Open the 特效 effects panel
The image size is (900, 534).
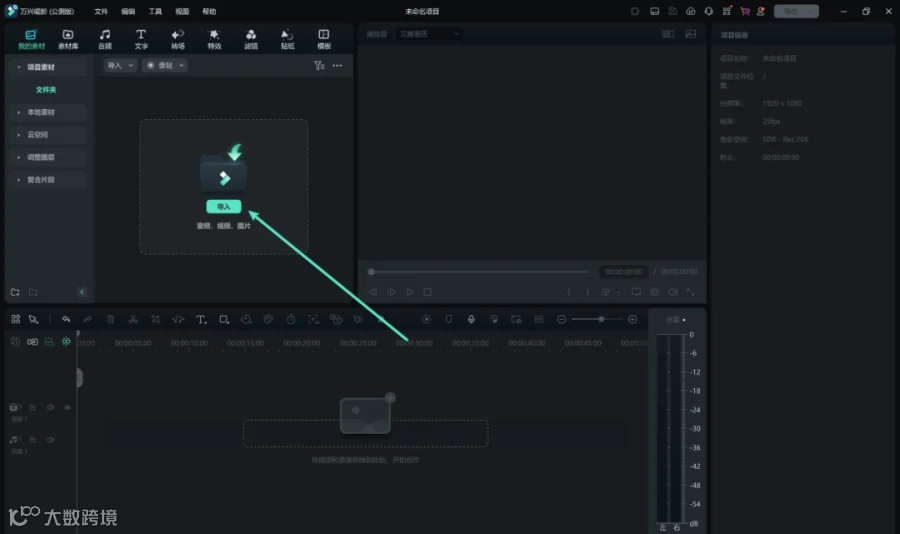point(214,39)
